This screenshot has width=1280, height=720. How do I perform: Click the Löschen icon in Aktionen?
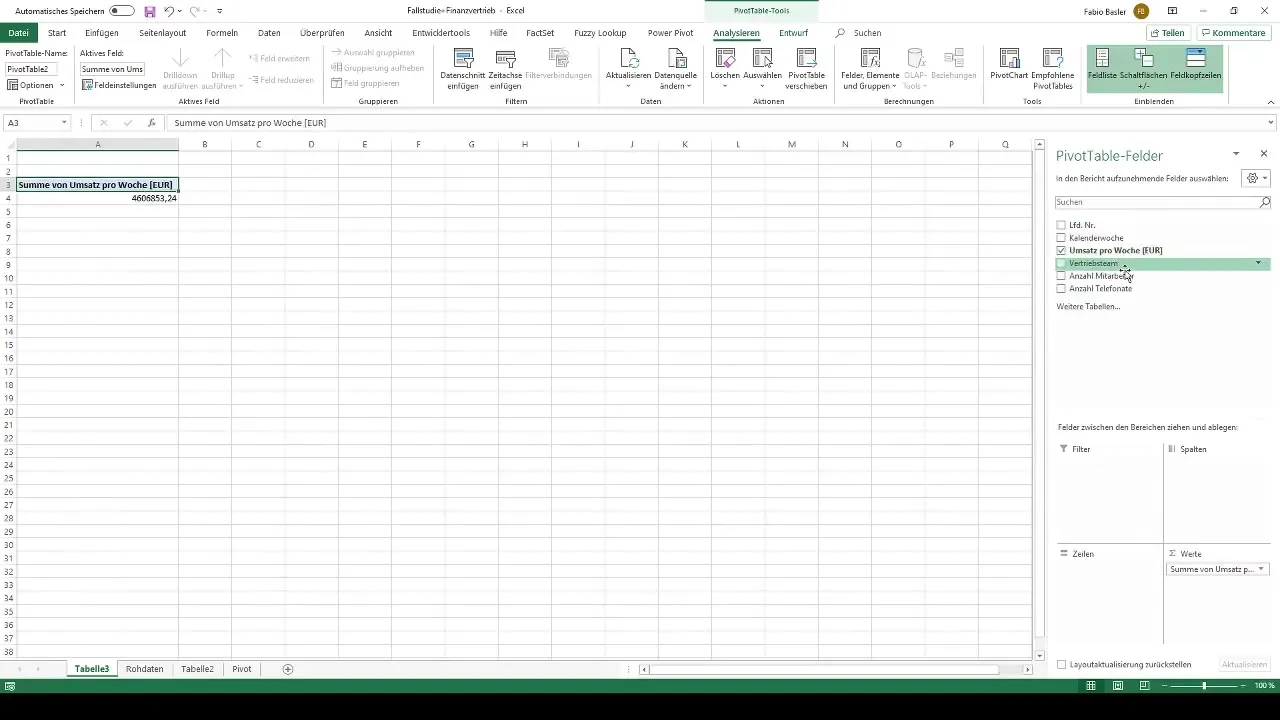click(725, 59)
